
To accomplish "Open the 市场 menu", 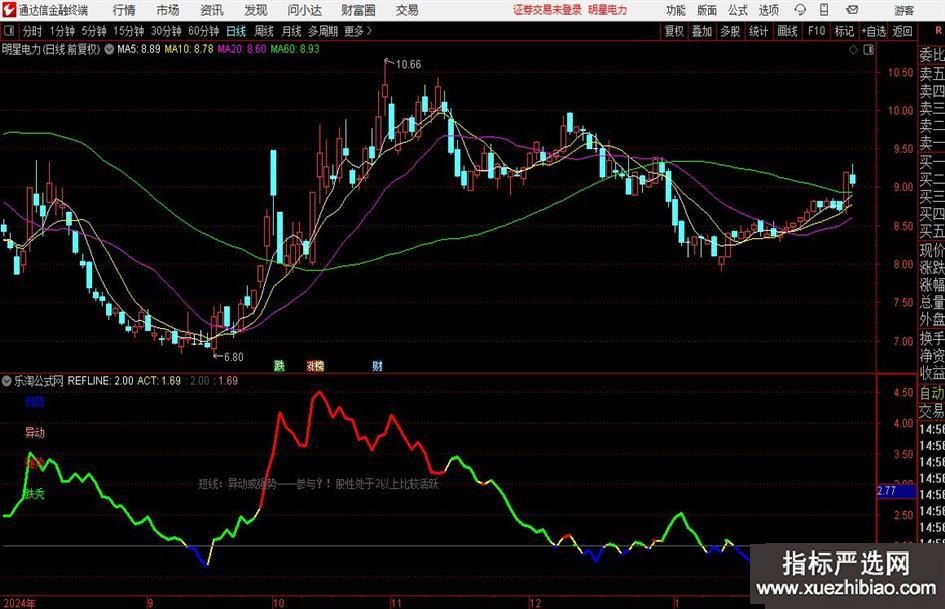I will (168, 10).
